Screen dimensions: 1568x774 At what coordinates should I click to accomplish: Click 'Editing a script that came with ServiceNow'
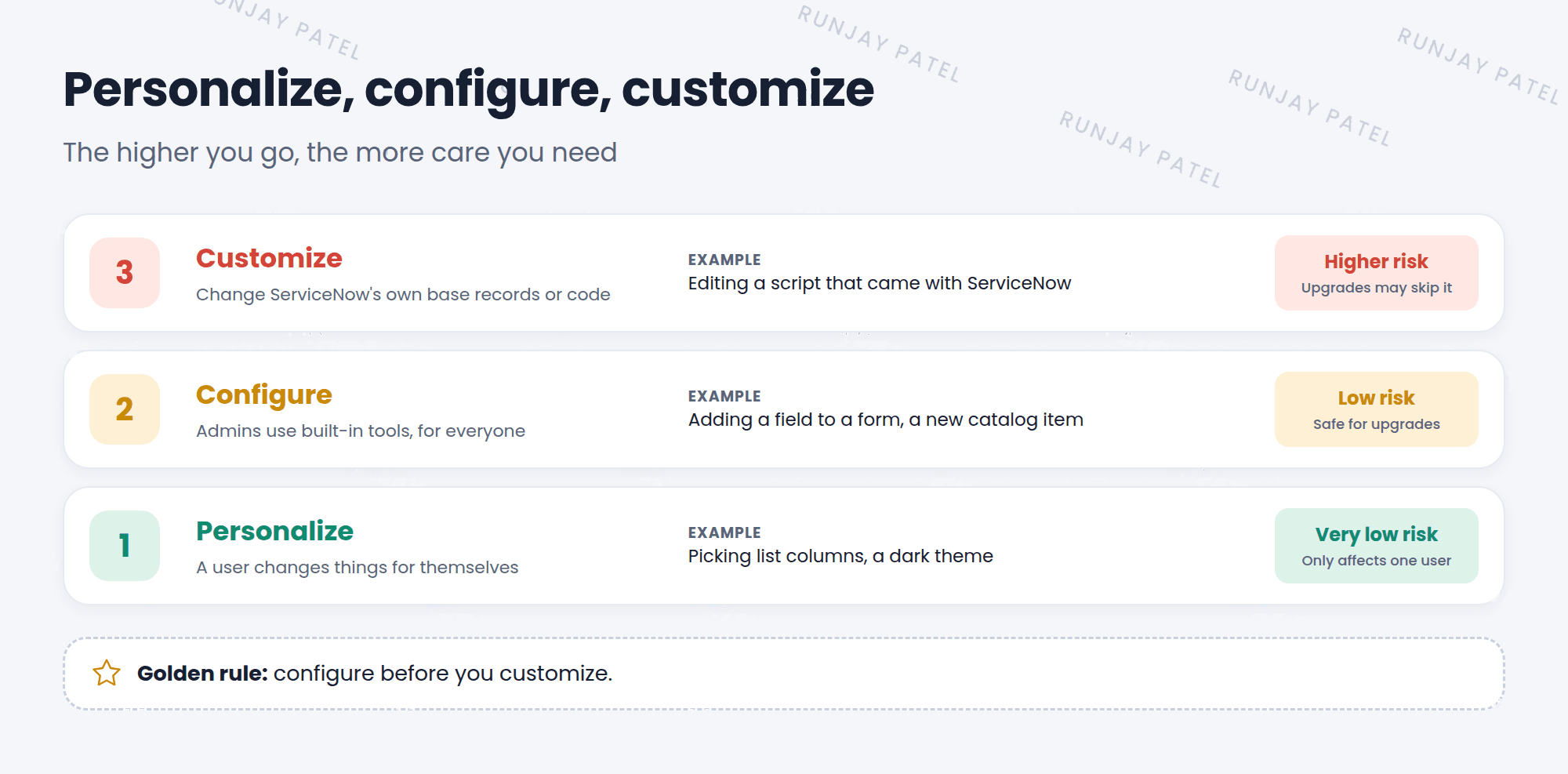pyautogui.click(x=880, y=283)
